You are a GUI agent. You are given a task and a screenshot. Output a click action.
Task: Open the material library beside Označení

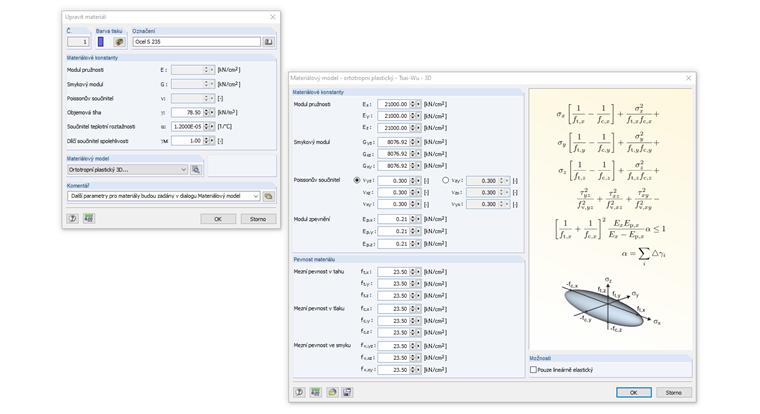click(x=269, y=42)
